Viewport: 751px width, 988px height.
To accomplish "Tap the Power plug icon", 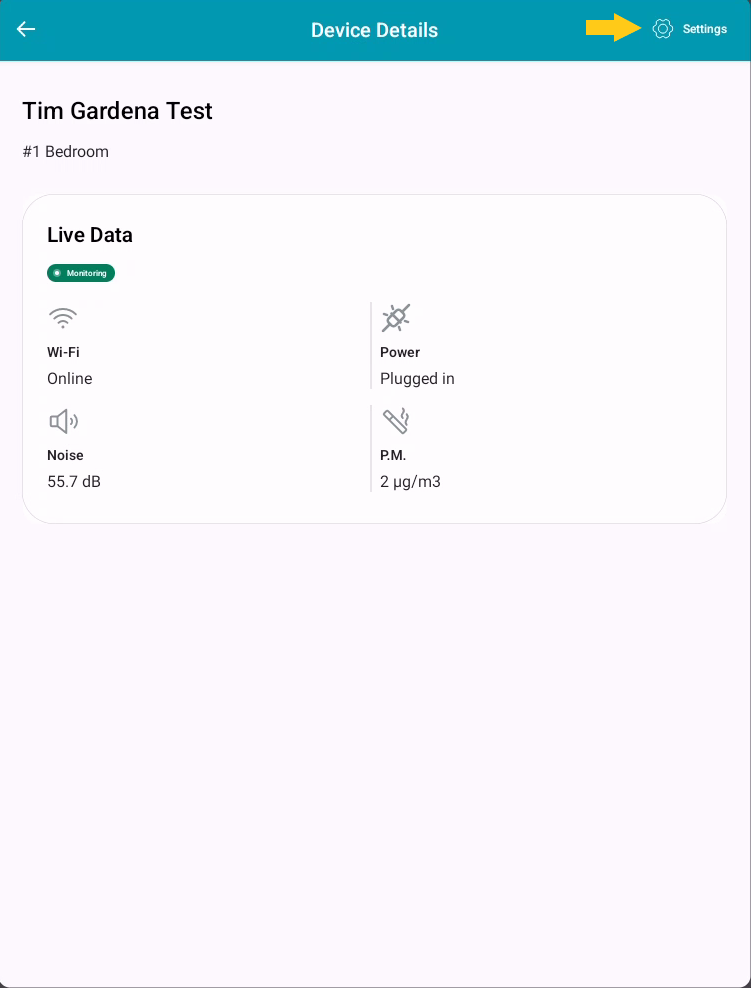I will [x=395, y=317].
